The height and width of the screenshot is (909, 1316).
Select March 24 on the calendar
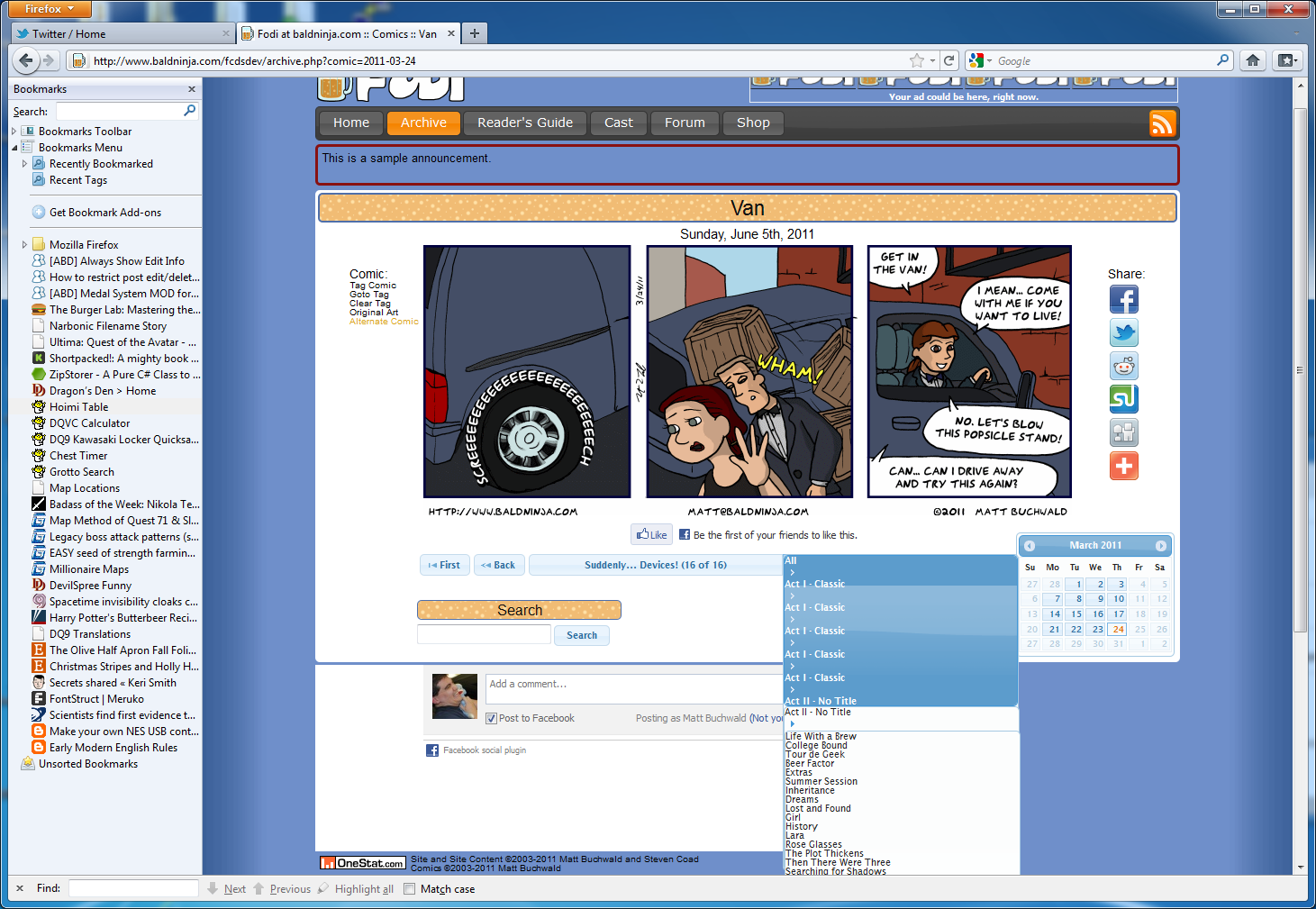tap(1118, 630)
